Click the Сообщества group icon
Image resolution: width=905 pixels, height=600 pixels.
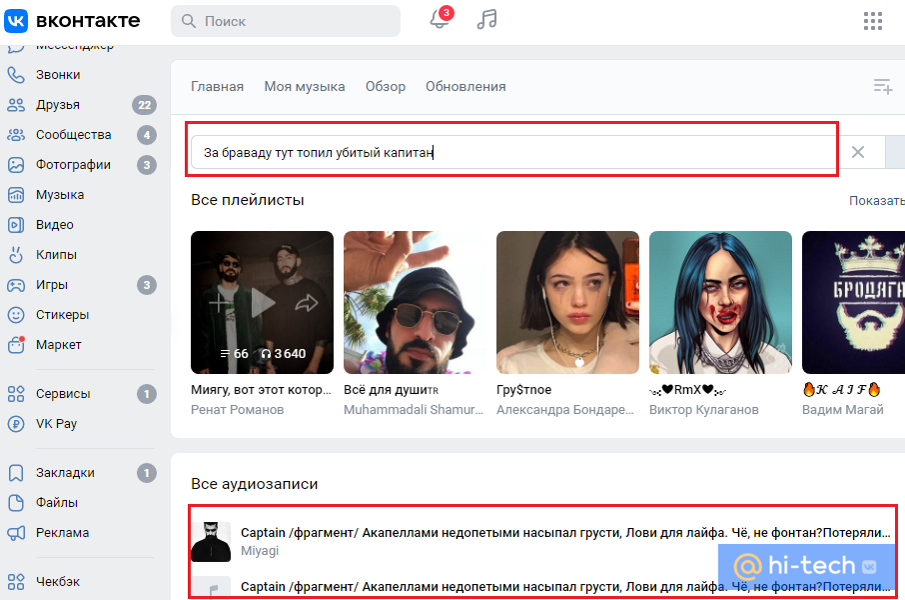[16, 134]
